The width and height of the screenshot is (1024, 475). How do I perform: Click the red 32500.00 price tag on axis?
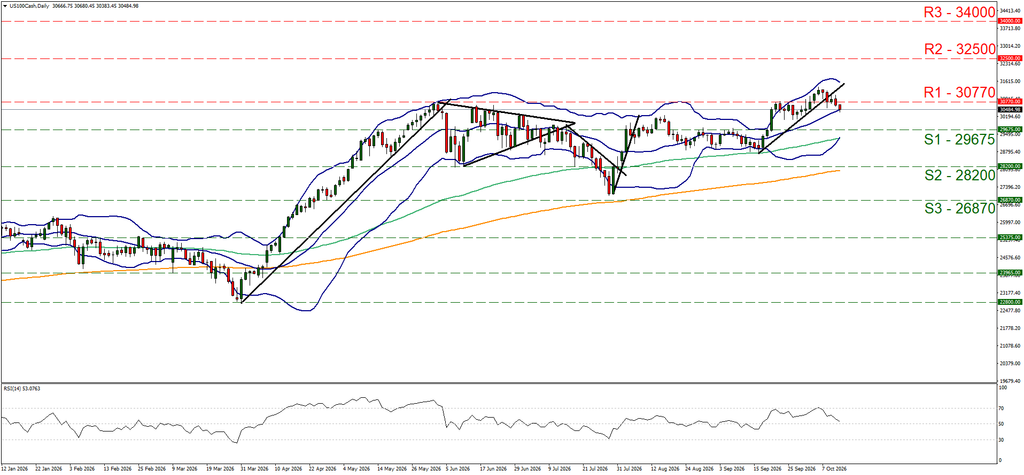point(1010,58)
